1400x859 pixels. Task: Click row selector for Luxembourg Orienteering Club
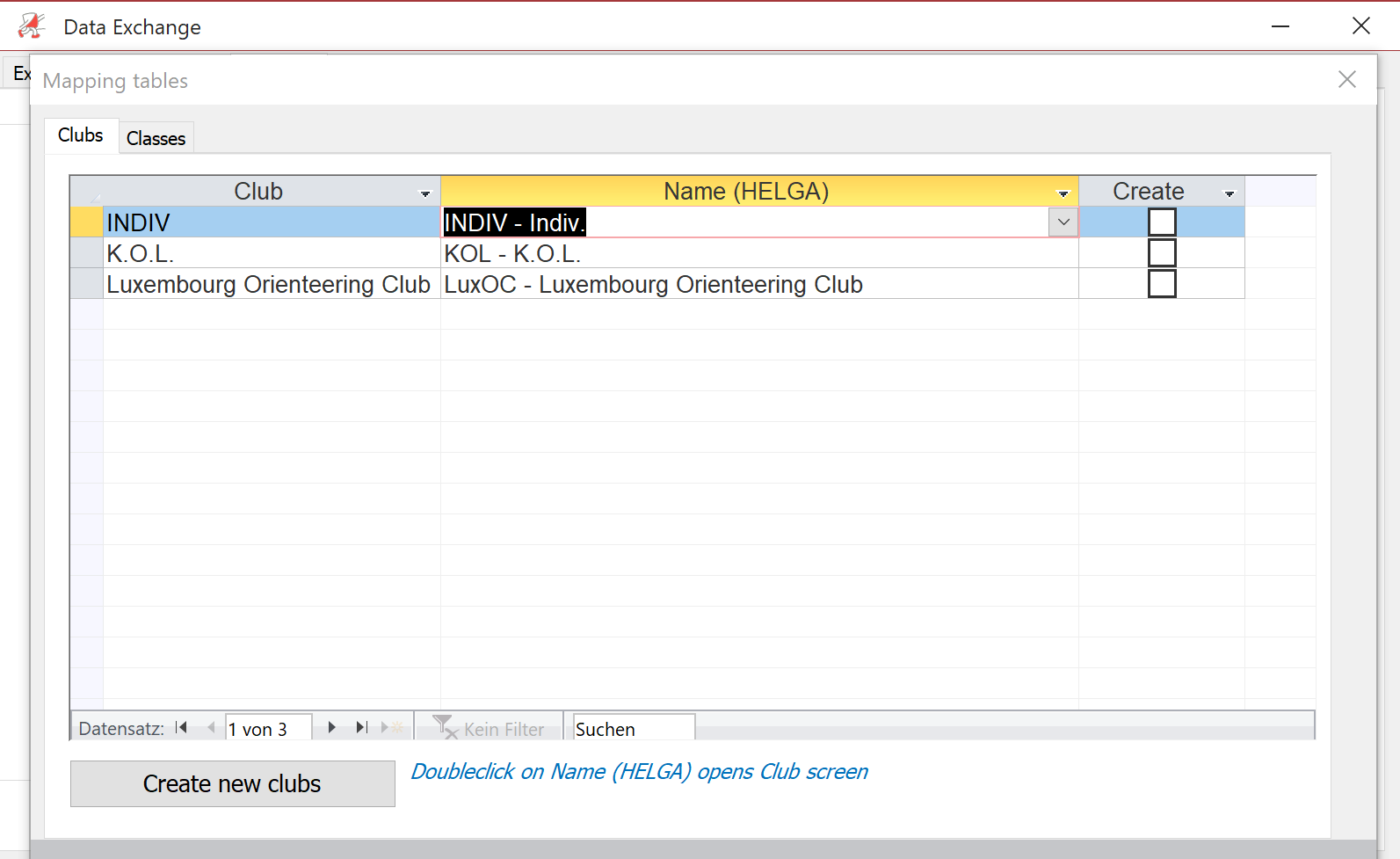[x=87, y=284]
